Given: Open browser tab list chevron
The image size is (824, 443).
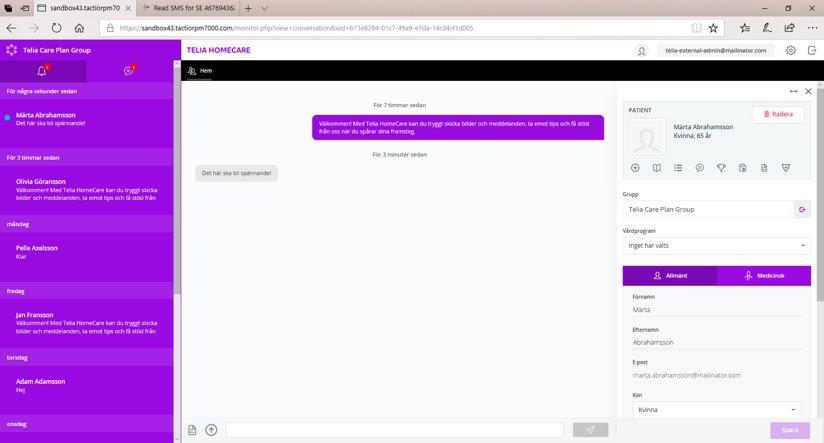Looking at the screenshot, I should tap(264, 8).
